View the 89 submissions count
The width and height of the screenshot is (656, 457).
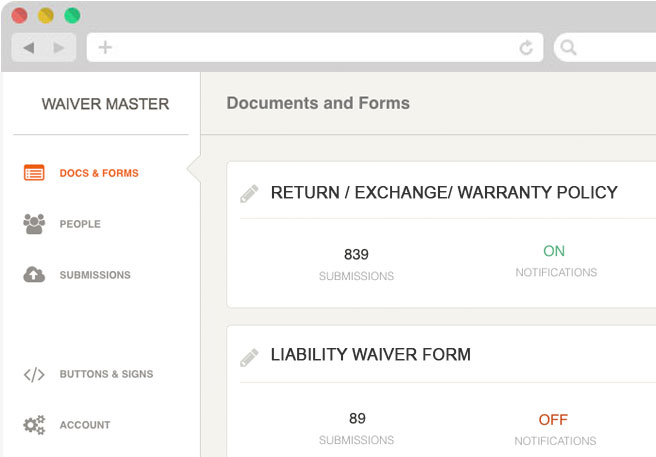tap(357, 418)
